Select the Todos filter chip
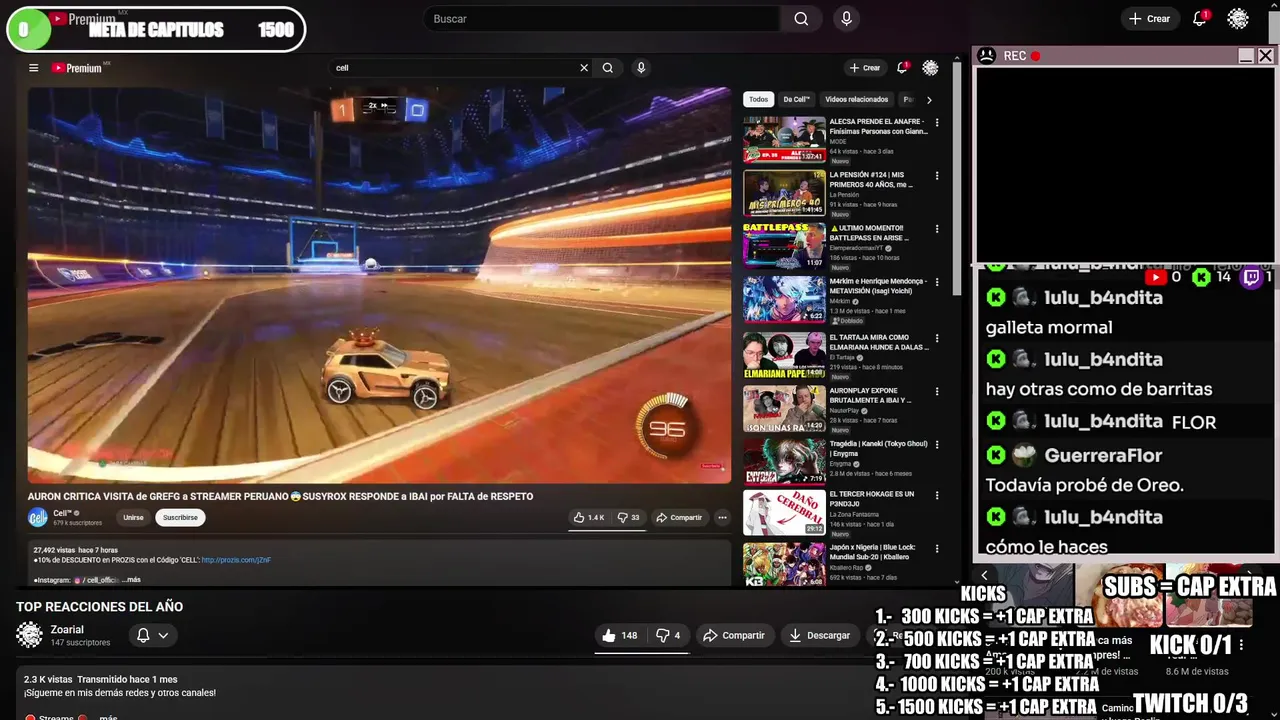The height and width of the screenshot is (720, 1280). point(759,100)
